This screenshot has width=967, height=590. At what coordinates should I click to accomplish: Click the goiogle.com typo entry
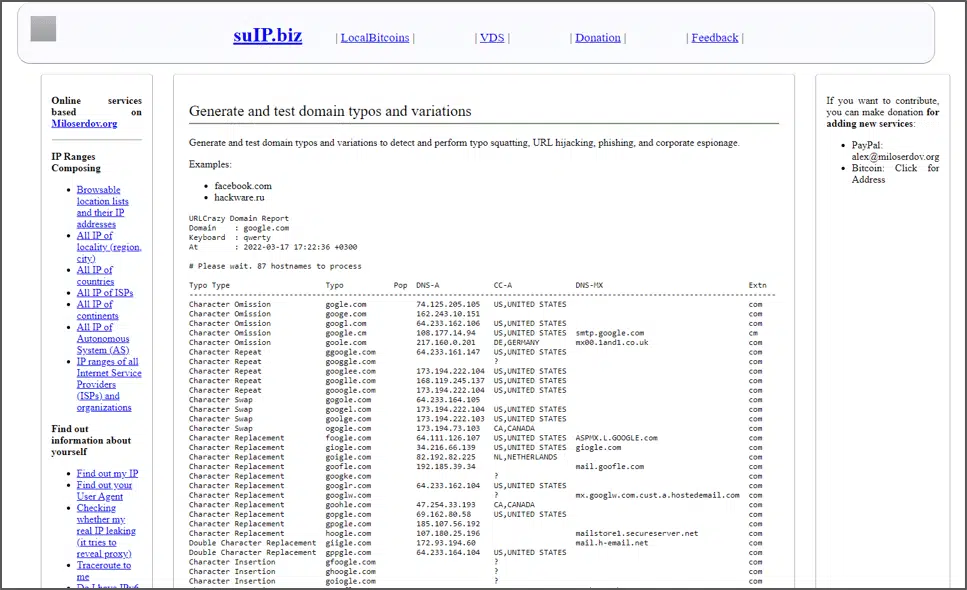click(350, 581)
